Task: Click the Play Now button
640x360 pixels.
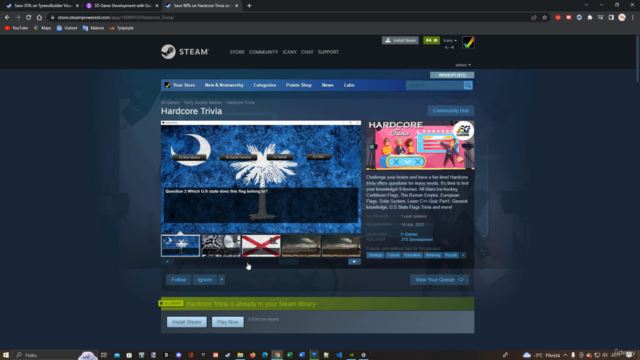Action: coord(227,322)
